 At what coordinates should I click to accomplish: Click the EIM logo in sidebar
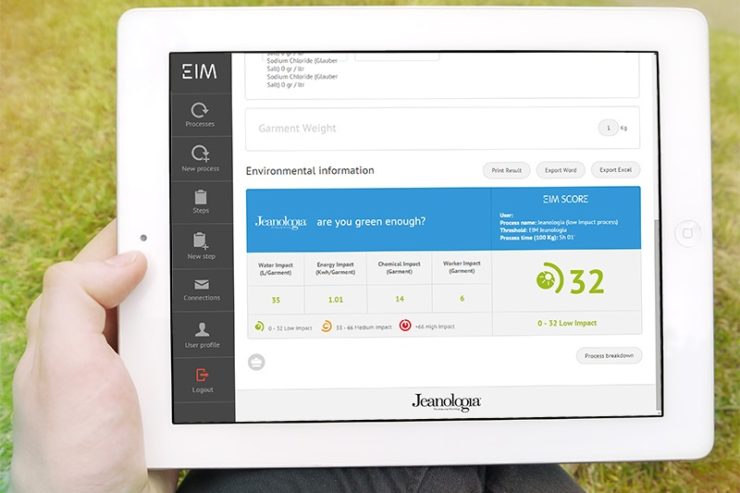tap(200, 72)
